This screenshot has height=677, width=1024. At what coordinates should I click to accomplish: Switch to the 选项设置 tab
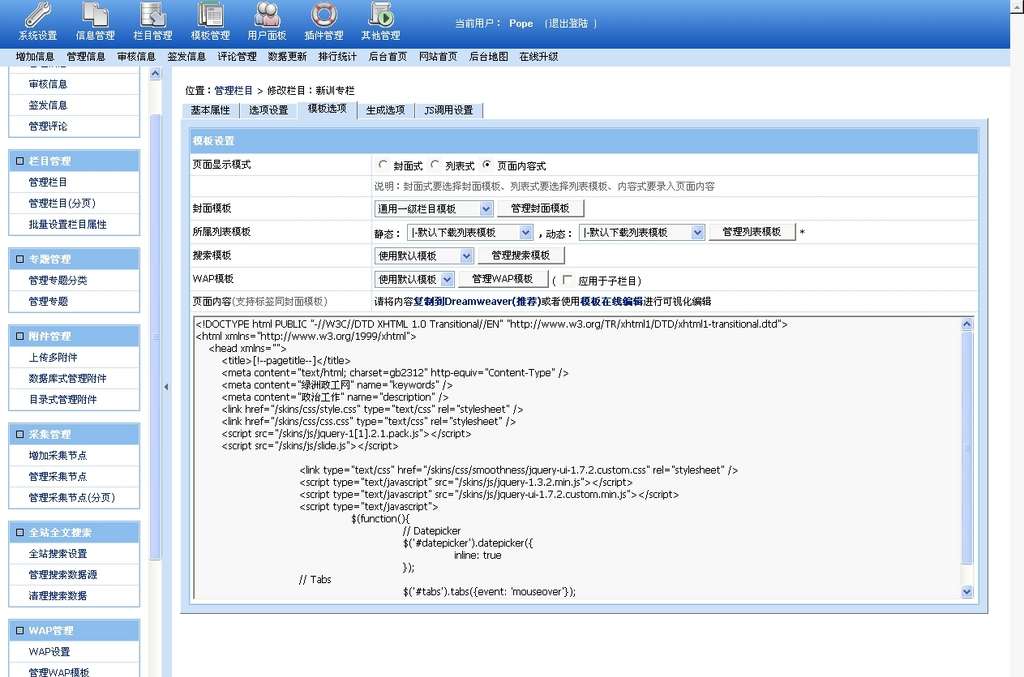pos(268,110)
